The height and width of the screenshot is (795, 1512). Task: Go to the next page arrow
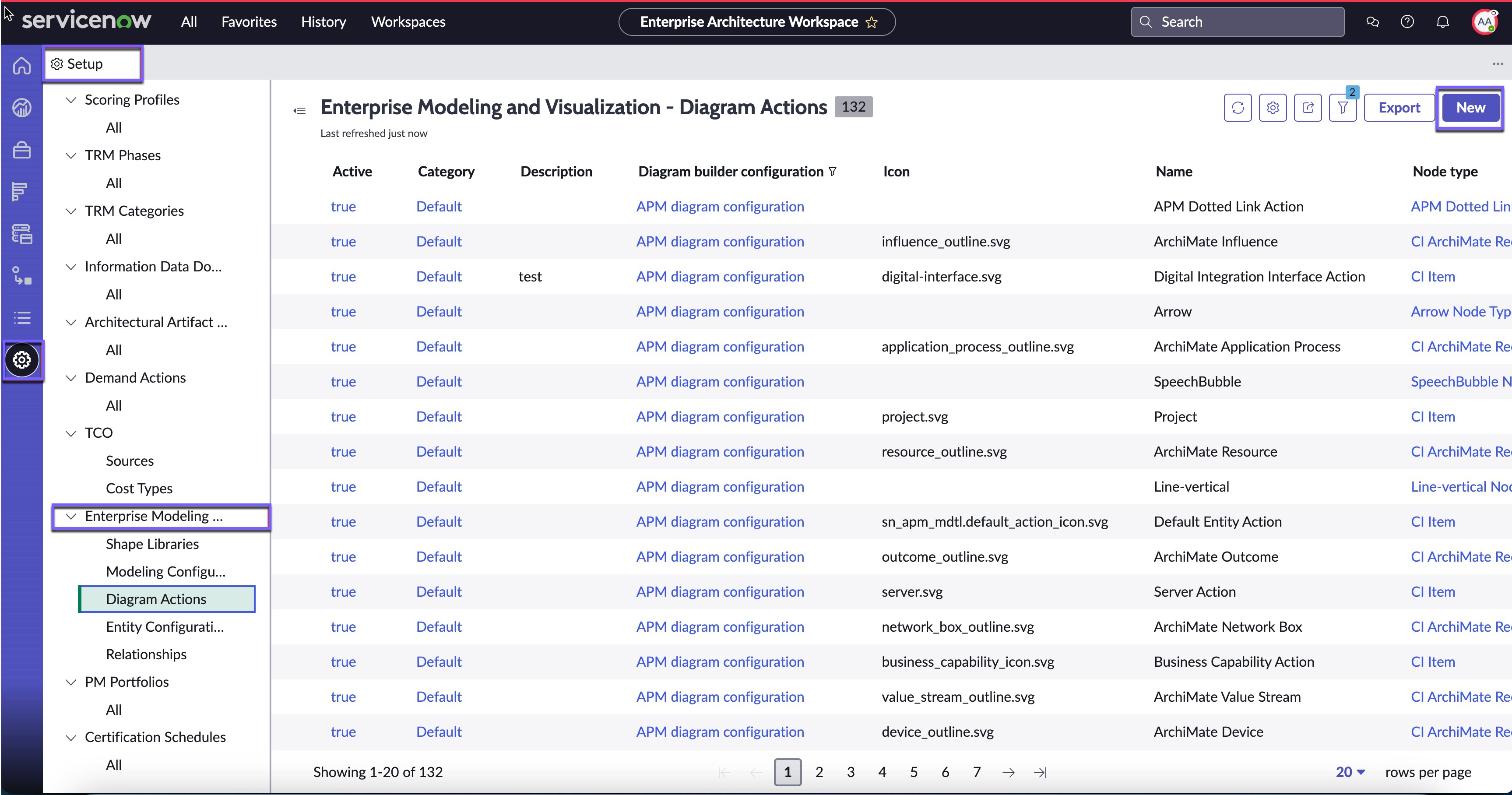[1009, 772]
